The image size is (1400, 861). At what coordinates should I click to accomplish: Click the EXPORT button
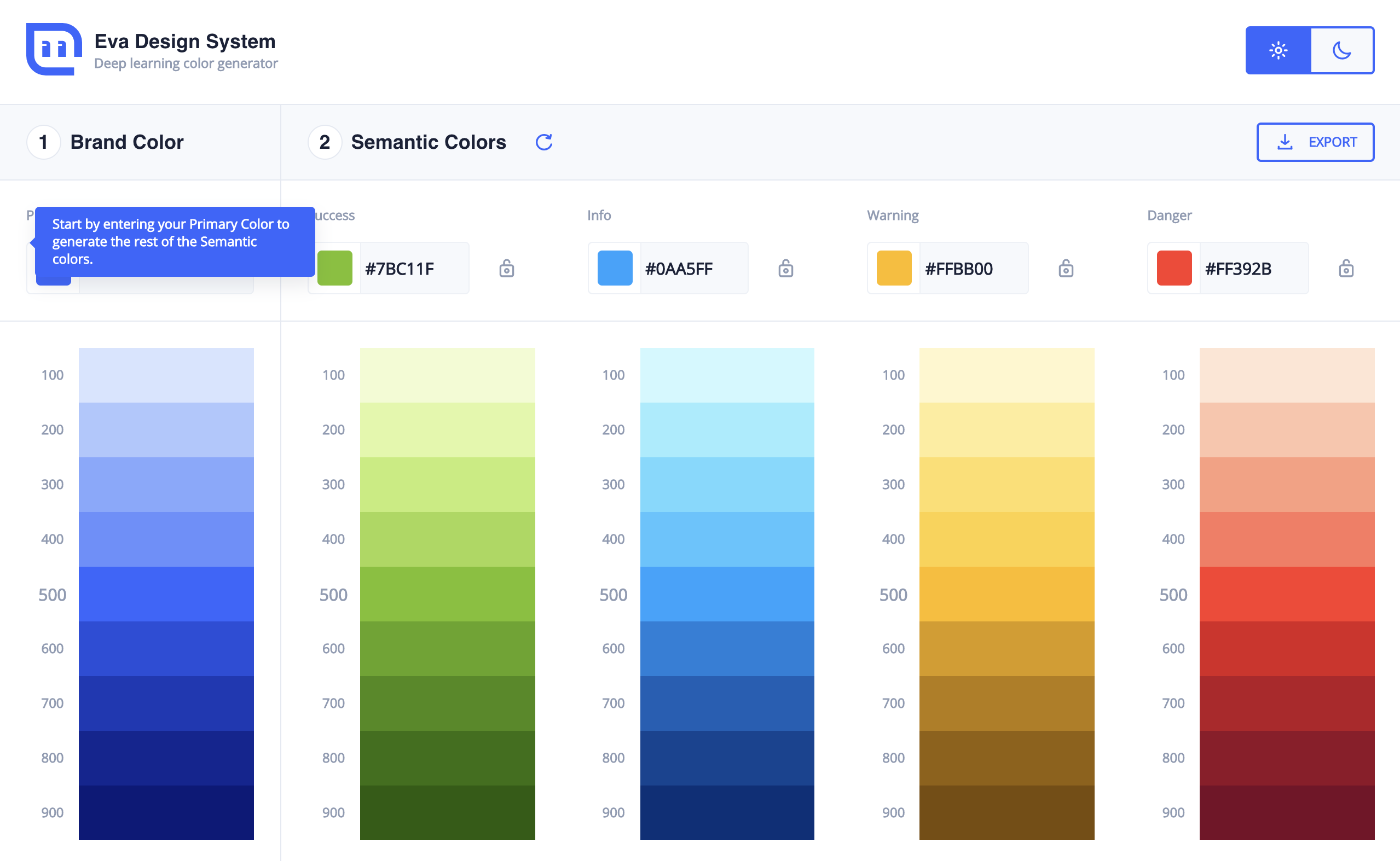pos(1315,141)
